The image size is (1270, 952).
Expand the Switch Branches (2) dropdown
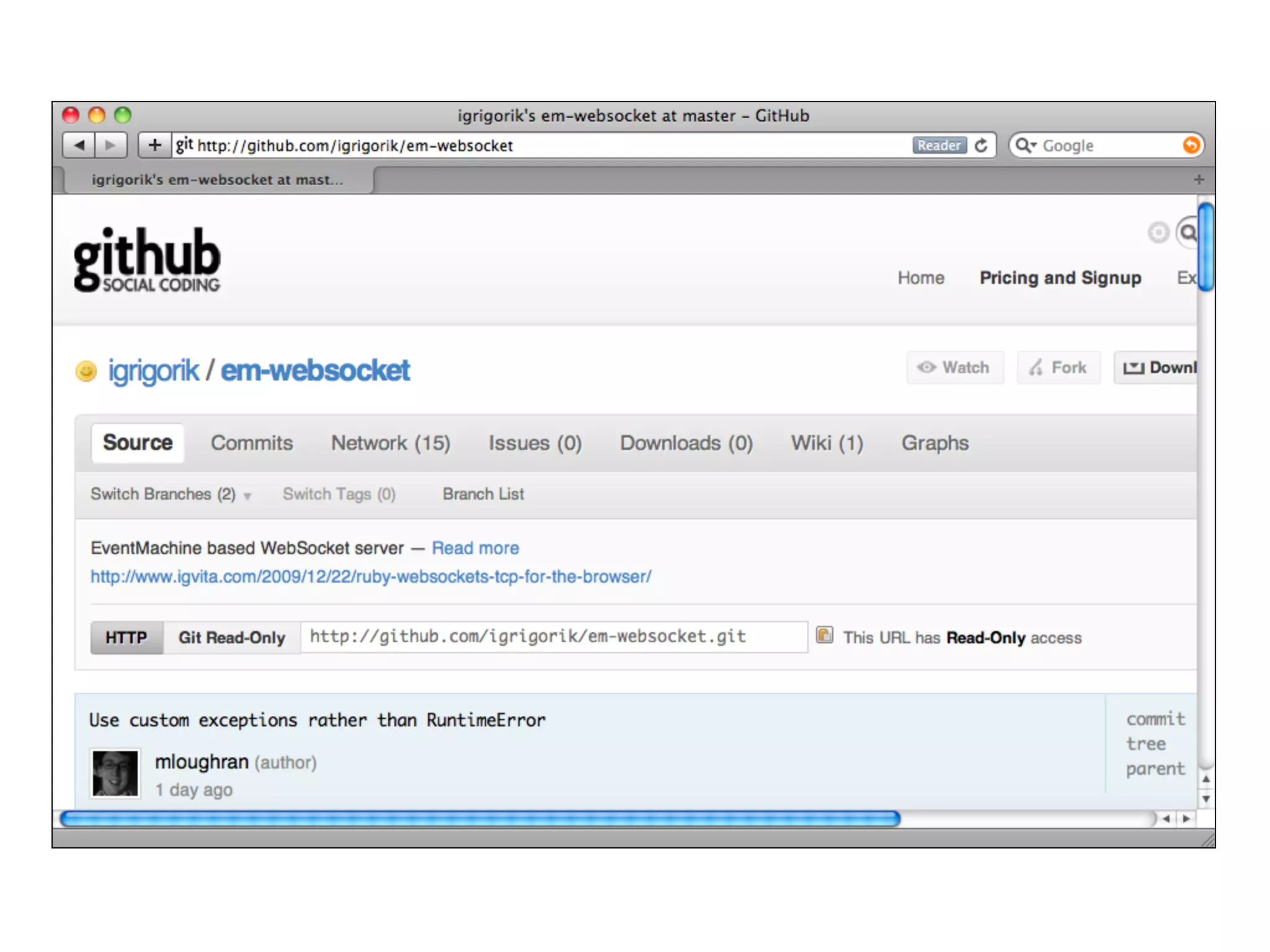(170, 495)
